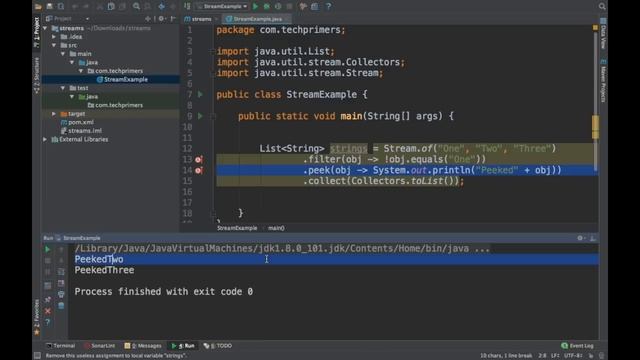This screenshot has height=360, width=640.
Task: Open the Terminal tool window tab
Action: point(60,346)
